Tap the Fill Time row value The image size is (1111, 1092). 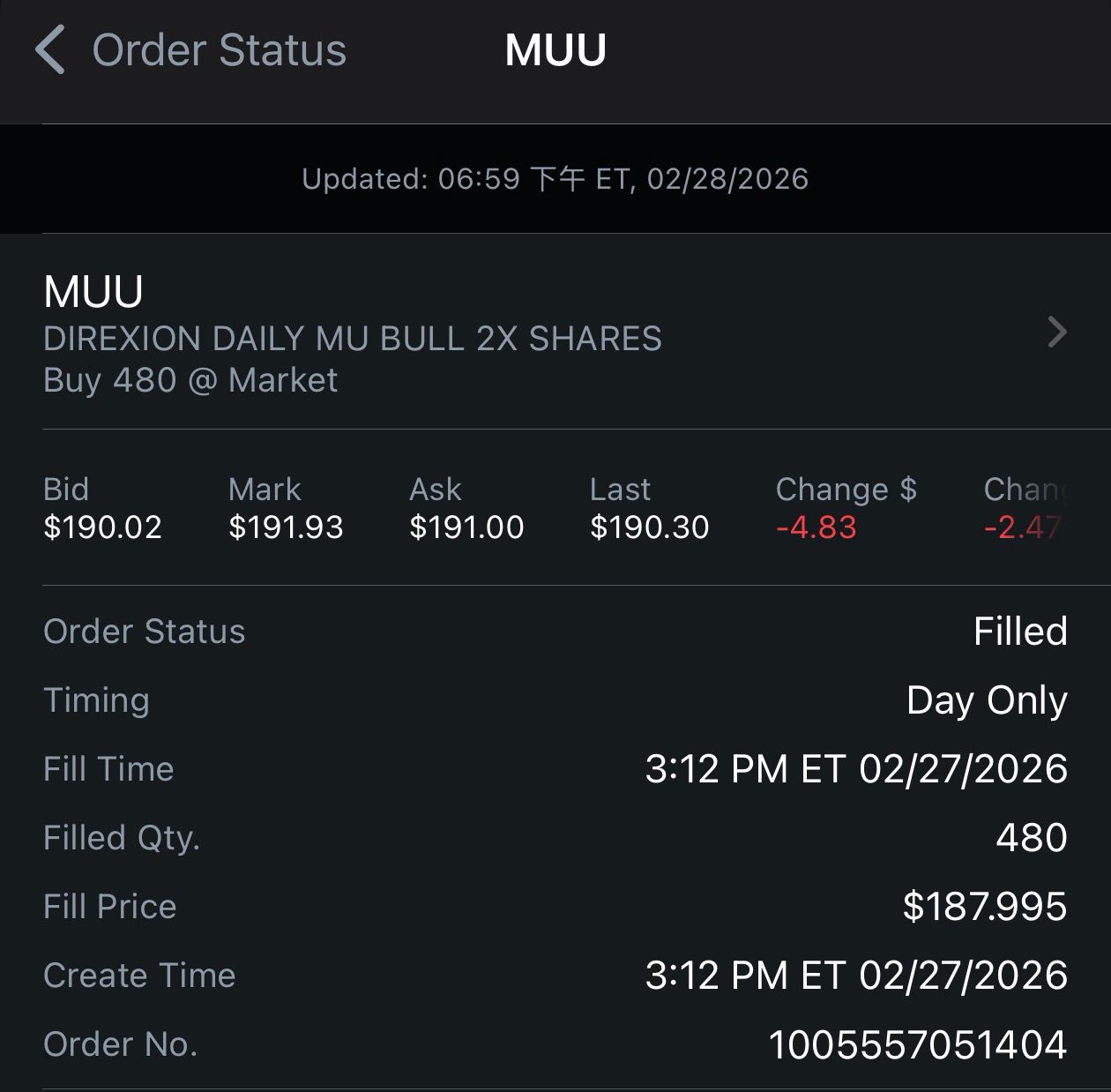point(856,769)
